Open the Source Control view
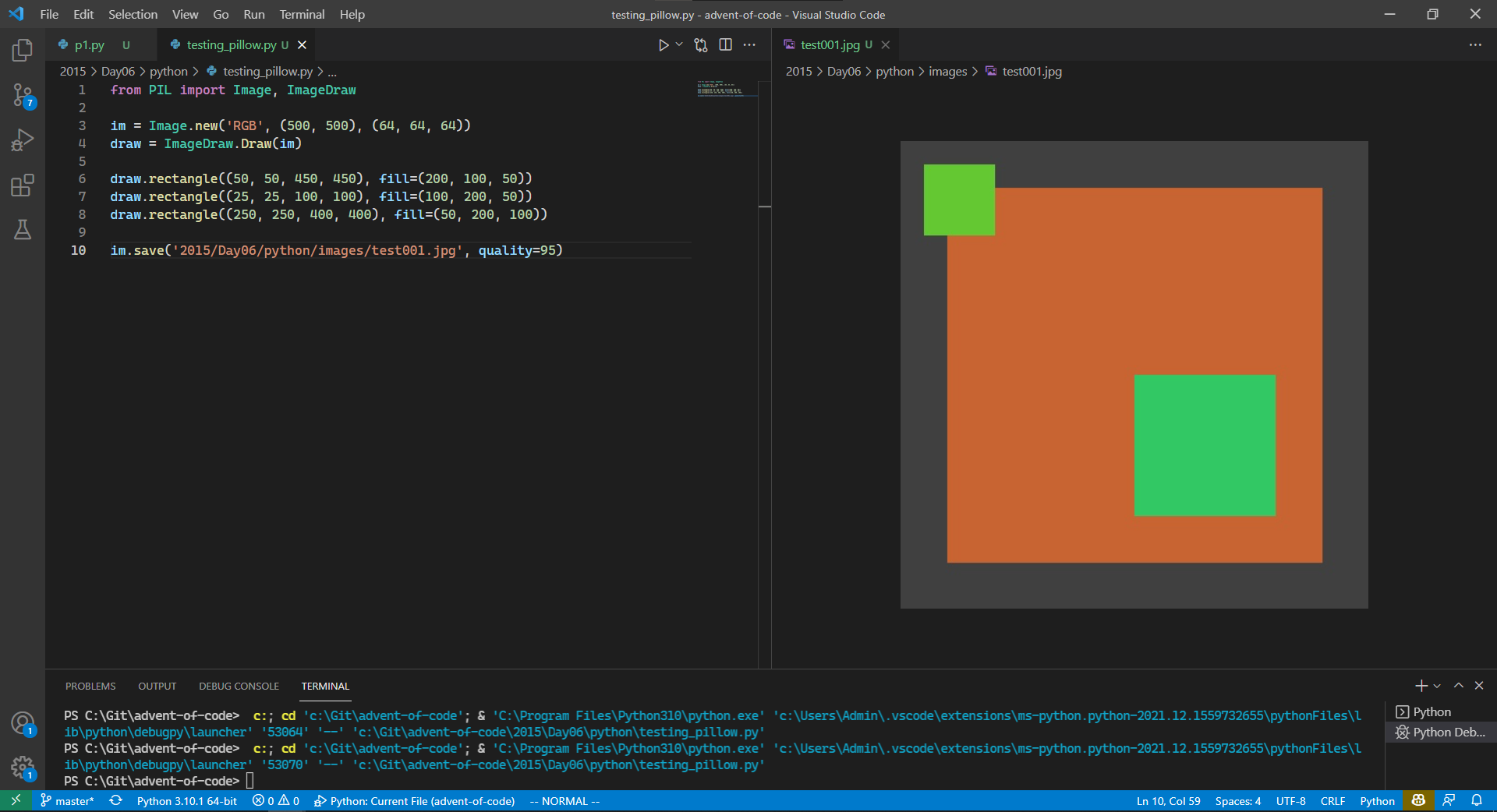Screen dimensions: 1497x812 (x=23, y=96)
